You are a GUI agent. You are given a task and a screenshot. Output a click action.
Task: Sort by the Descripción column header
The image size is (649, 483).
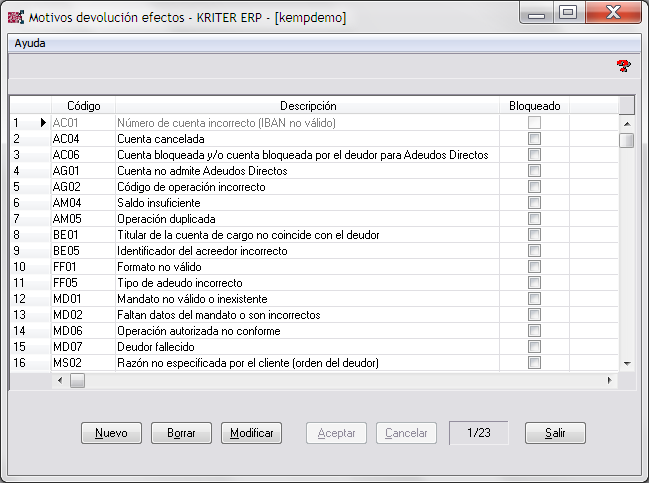[308, 106]
